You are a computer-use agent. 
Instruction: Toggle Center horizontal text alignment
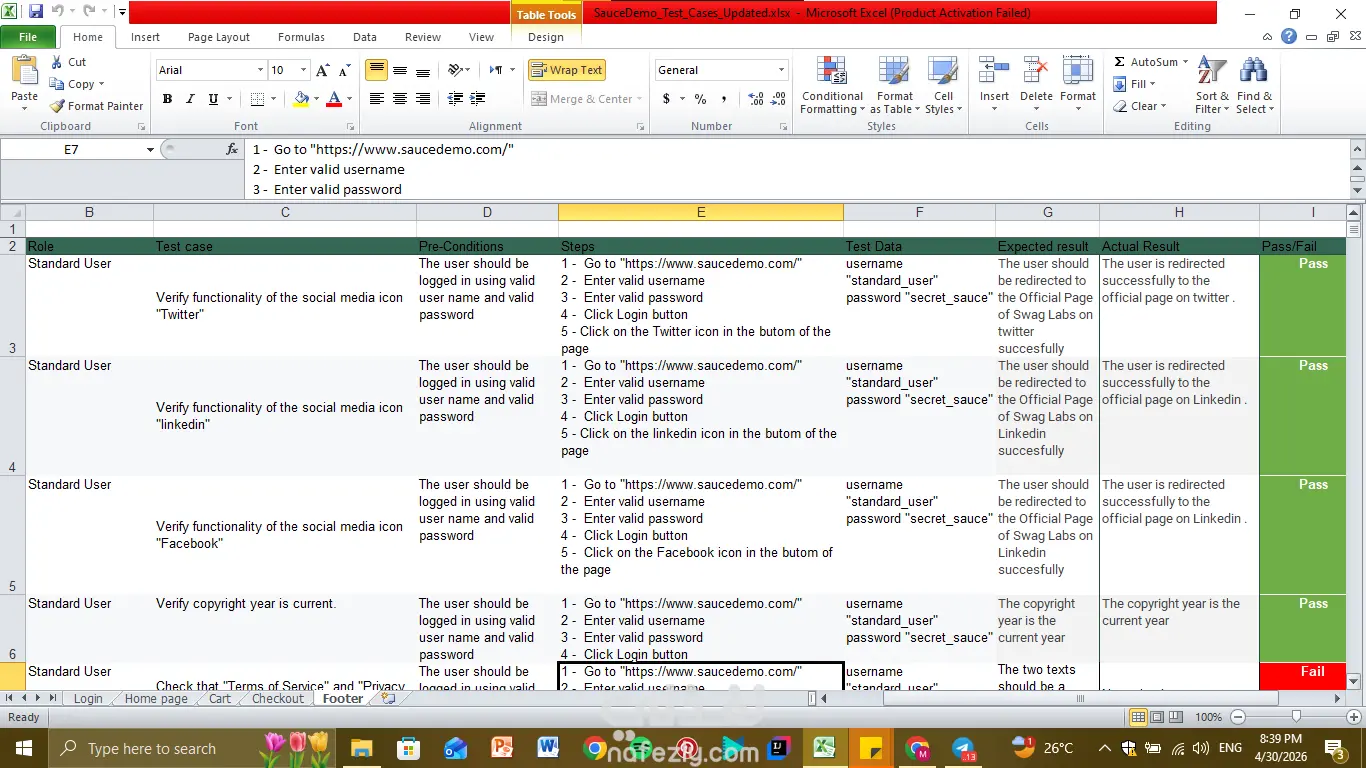400,99
